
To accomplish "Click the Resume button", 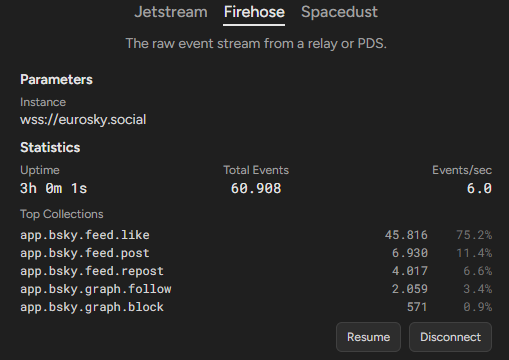I will tap(368, 337).
